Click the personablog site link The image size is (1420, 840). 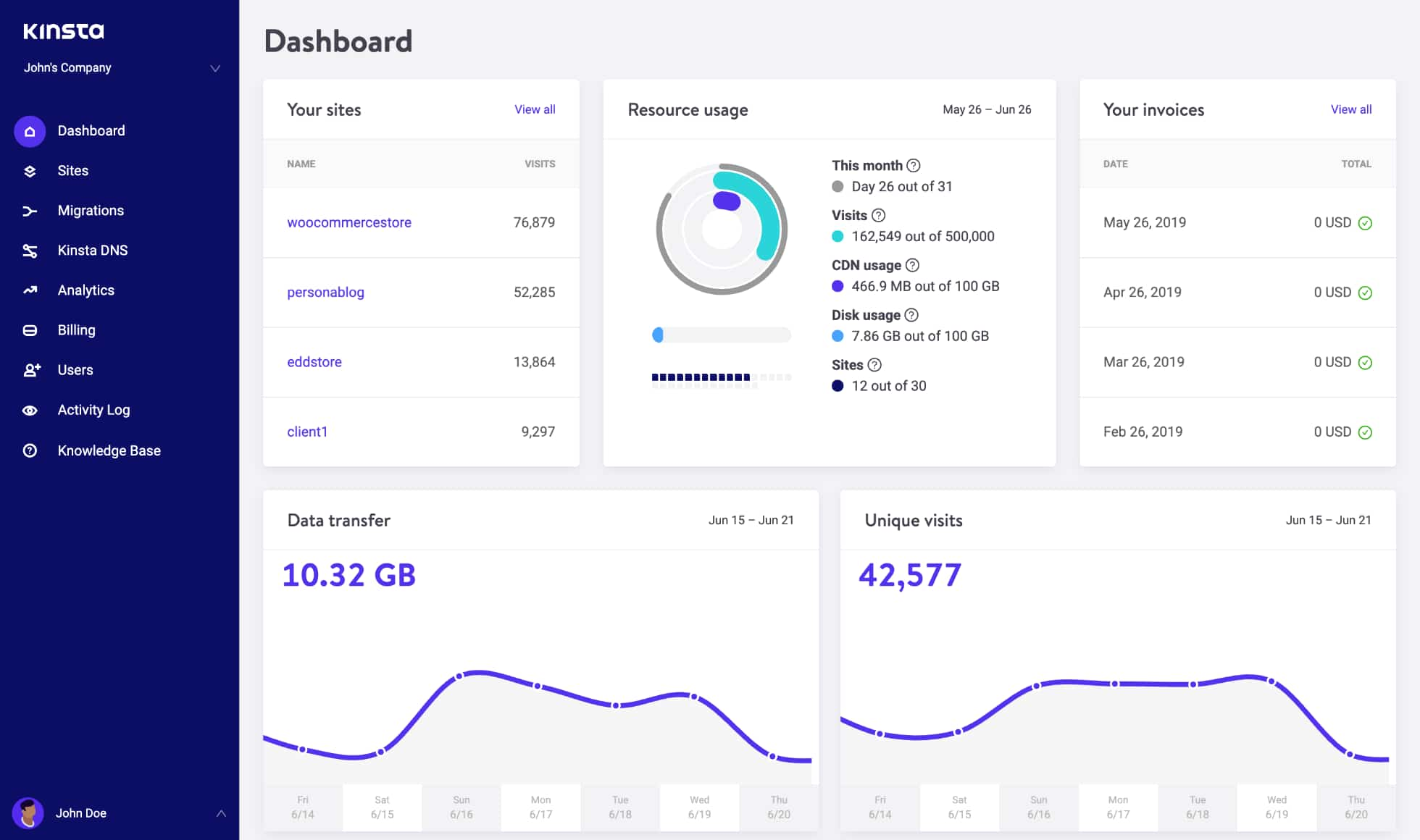(x=325, y=292)
